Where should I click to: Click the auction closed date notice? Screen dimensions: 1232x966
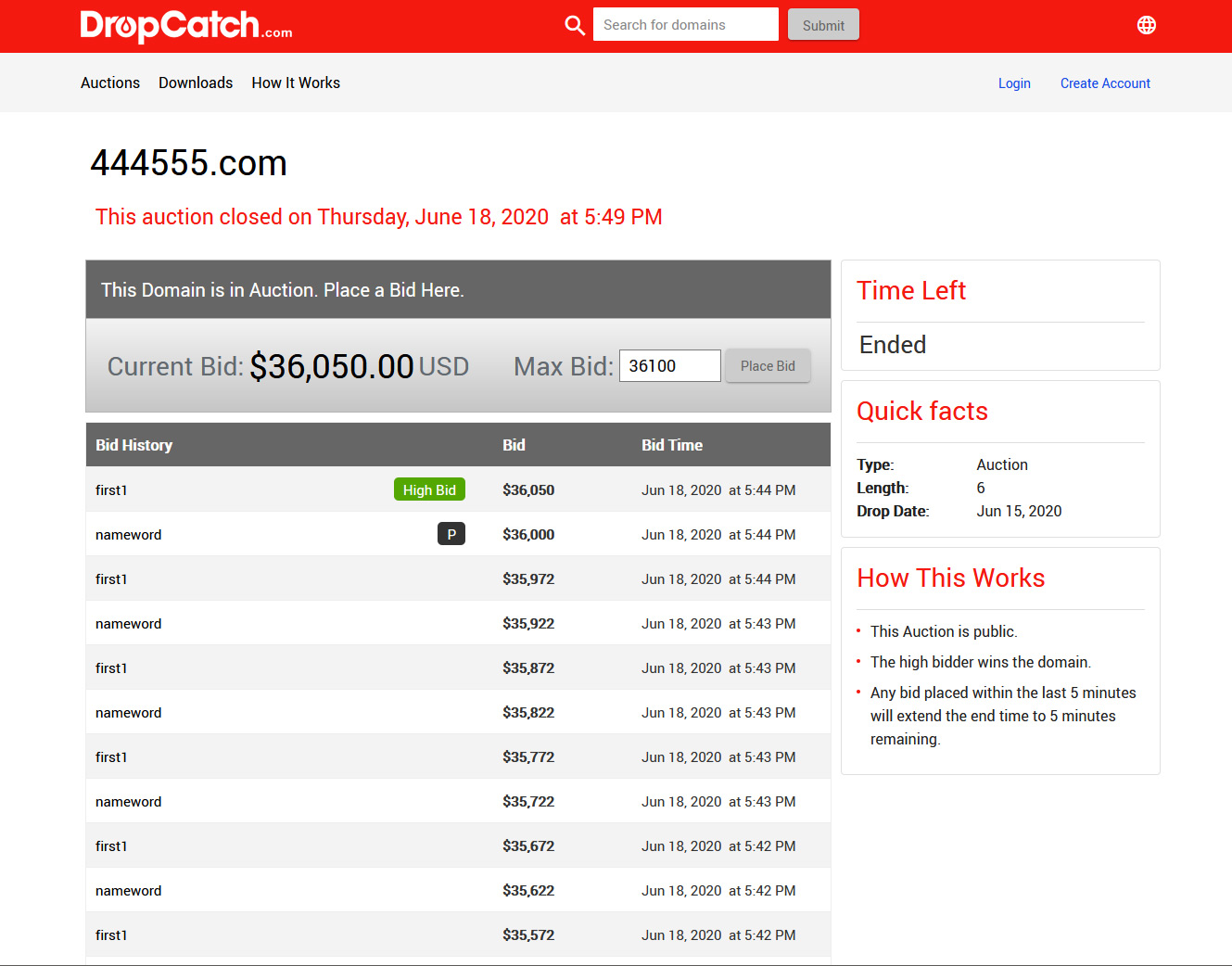tap(379, 217)
